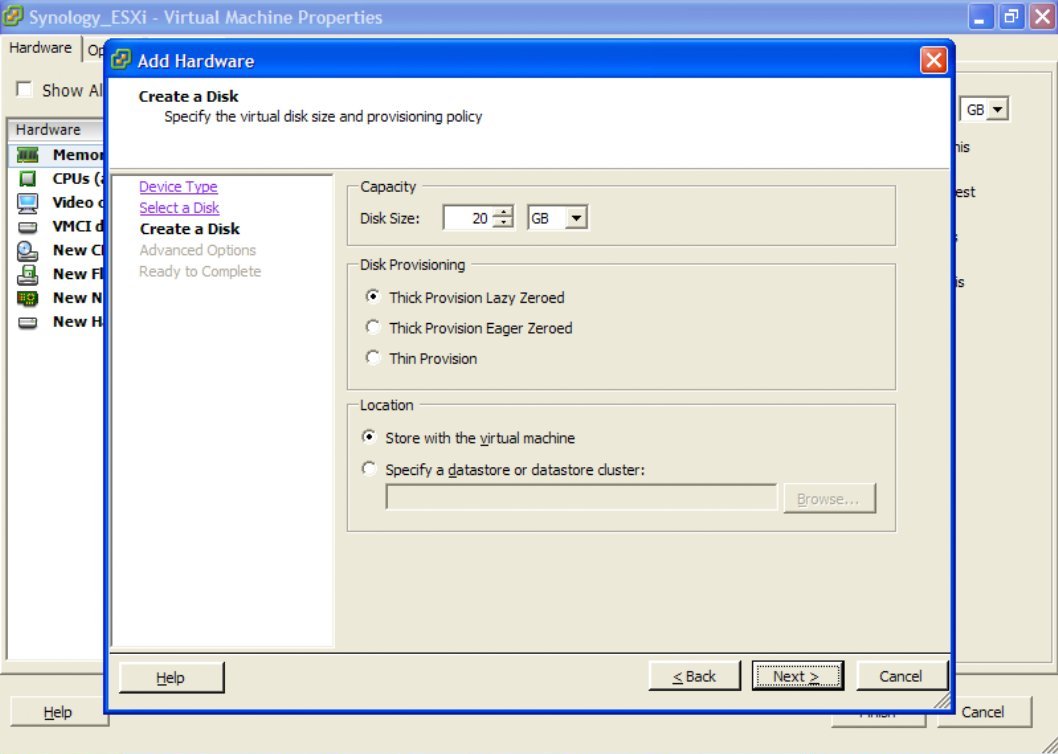The width and height of the screenshot is (1058, 754).
Task: Select the New Floppy drive icon
Action: point(28,275)
